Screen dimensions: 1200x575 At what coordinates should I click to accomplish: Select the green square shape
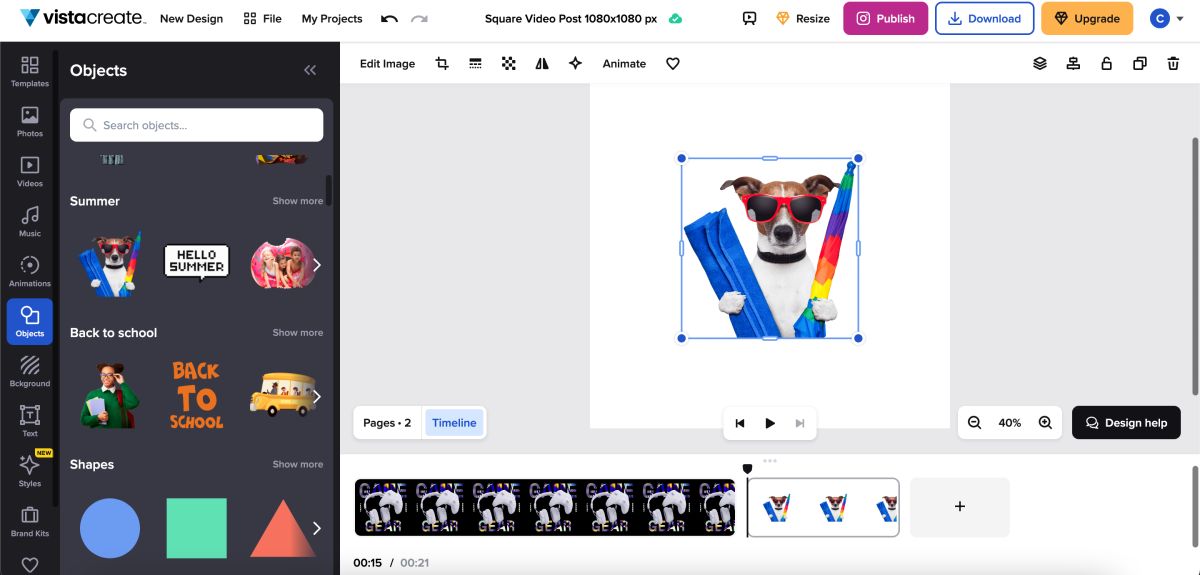[x=196, y=528]
